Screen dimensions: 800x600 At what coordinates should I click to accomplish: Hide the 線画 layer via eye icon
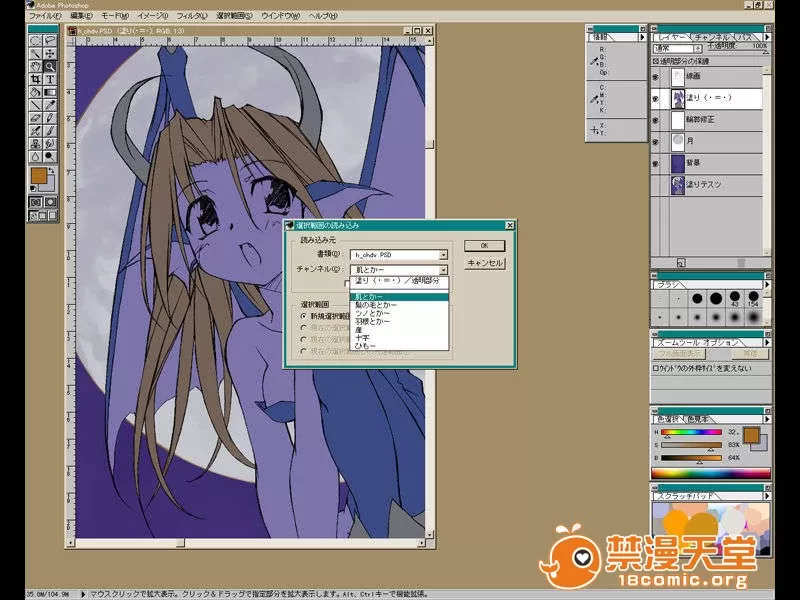coord(657,76)
